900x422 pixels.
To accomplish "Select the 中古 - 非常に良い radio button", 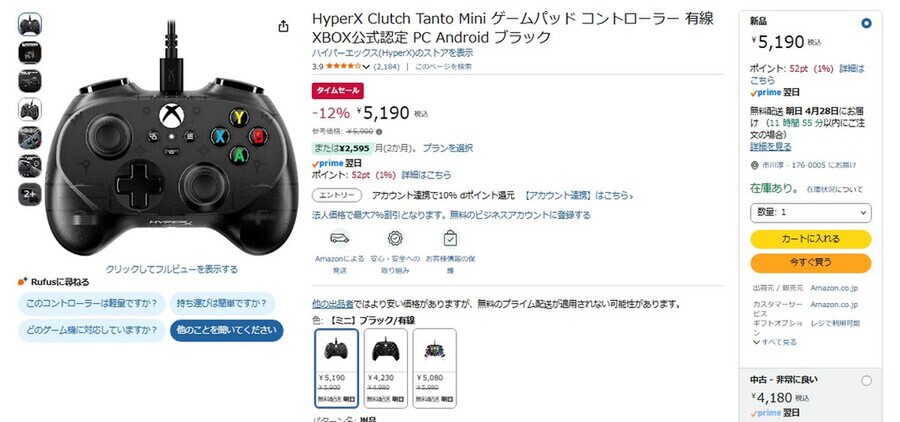I will click(866, 381).
